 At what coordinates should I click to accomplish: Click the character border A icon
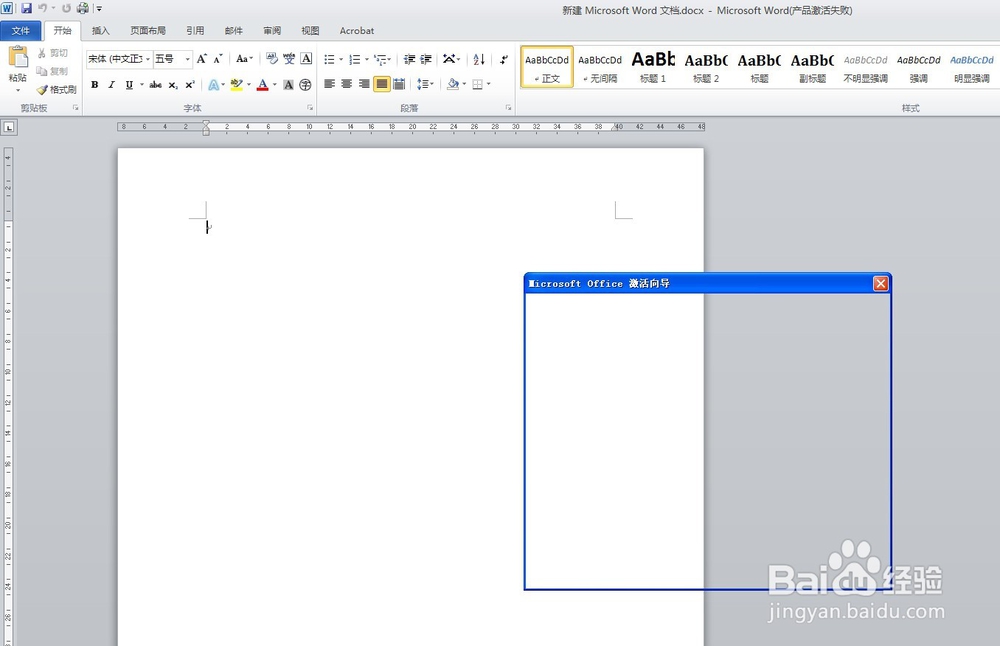point(306,59)
